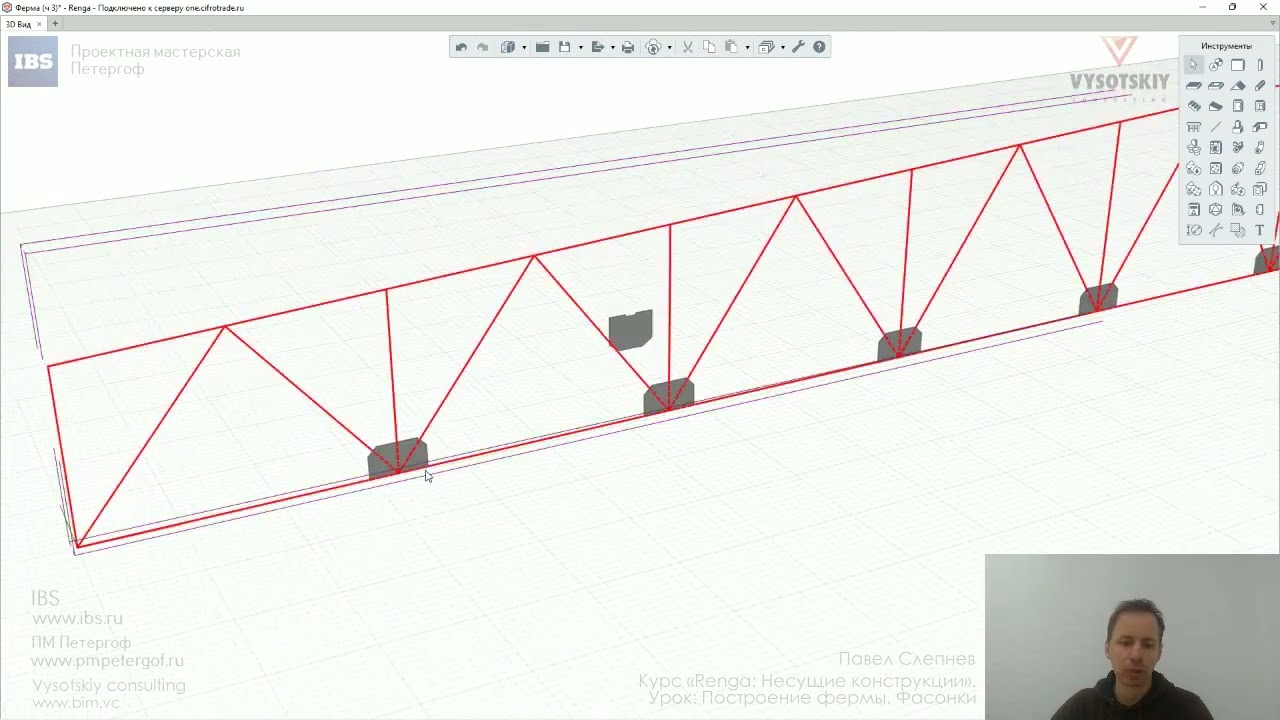
Task: Open the 3D view cube button
Action: click(x=508, y=47)
